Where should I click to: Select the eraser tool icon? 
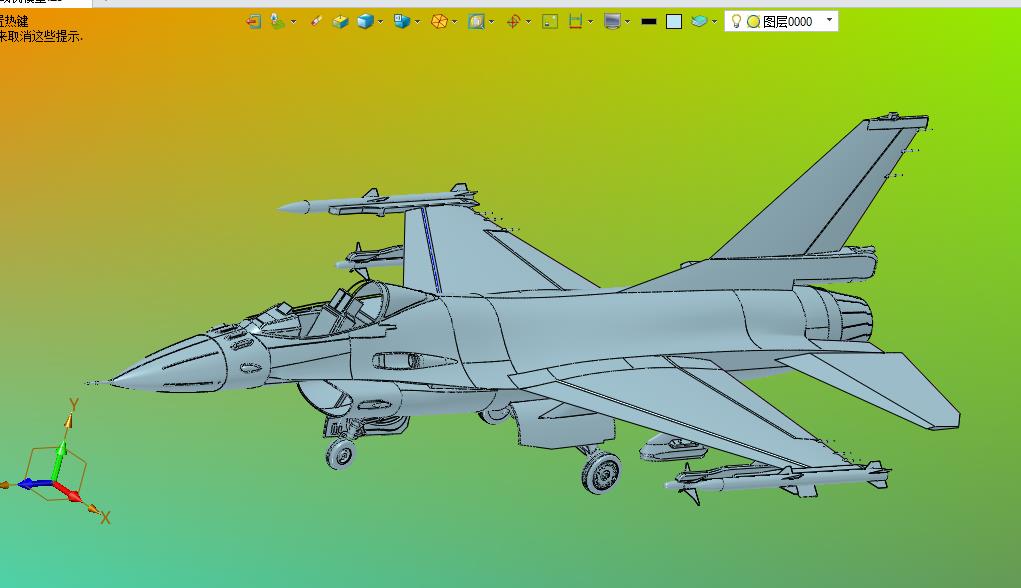(x=316, y=21)
